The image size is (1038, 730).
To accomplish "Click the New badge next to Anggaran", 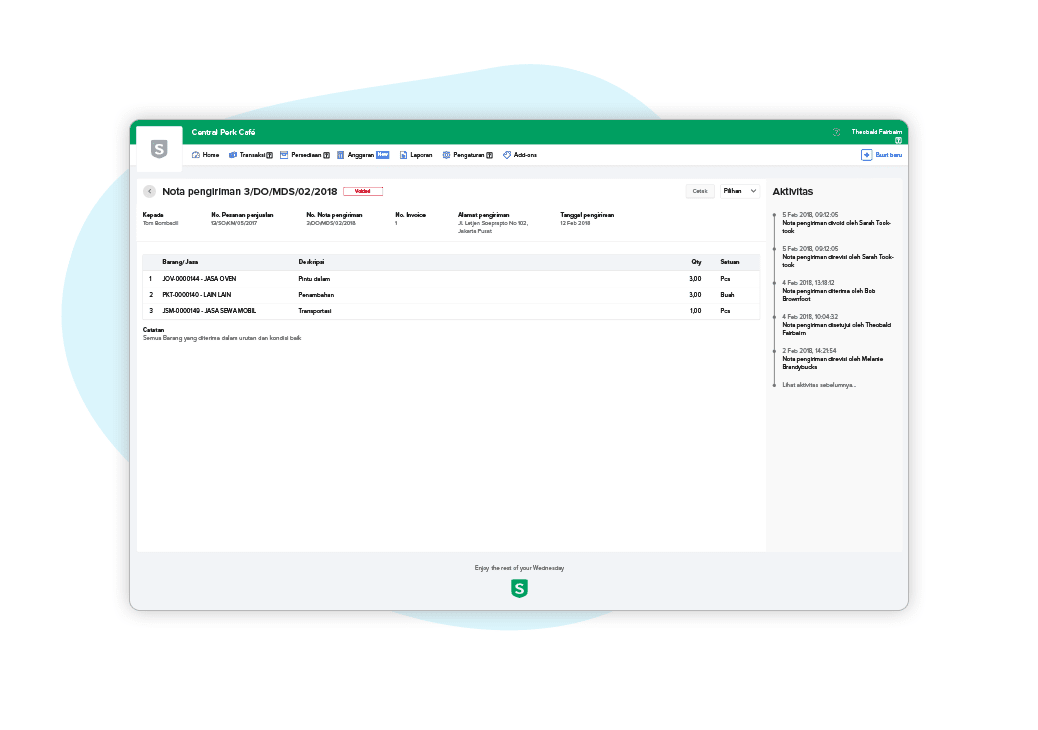I will [x=383, y=154].
